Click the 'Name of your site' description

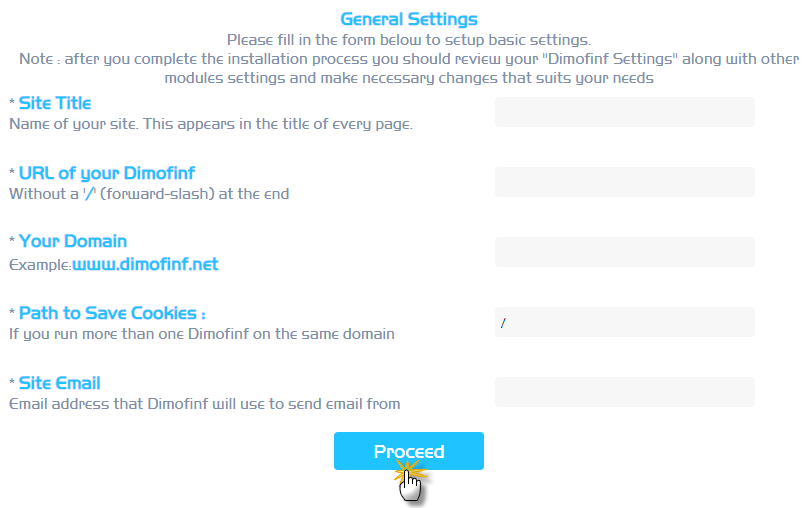click(x=211, y=124)
